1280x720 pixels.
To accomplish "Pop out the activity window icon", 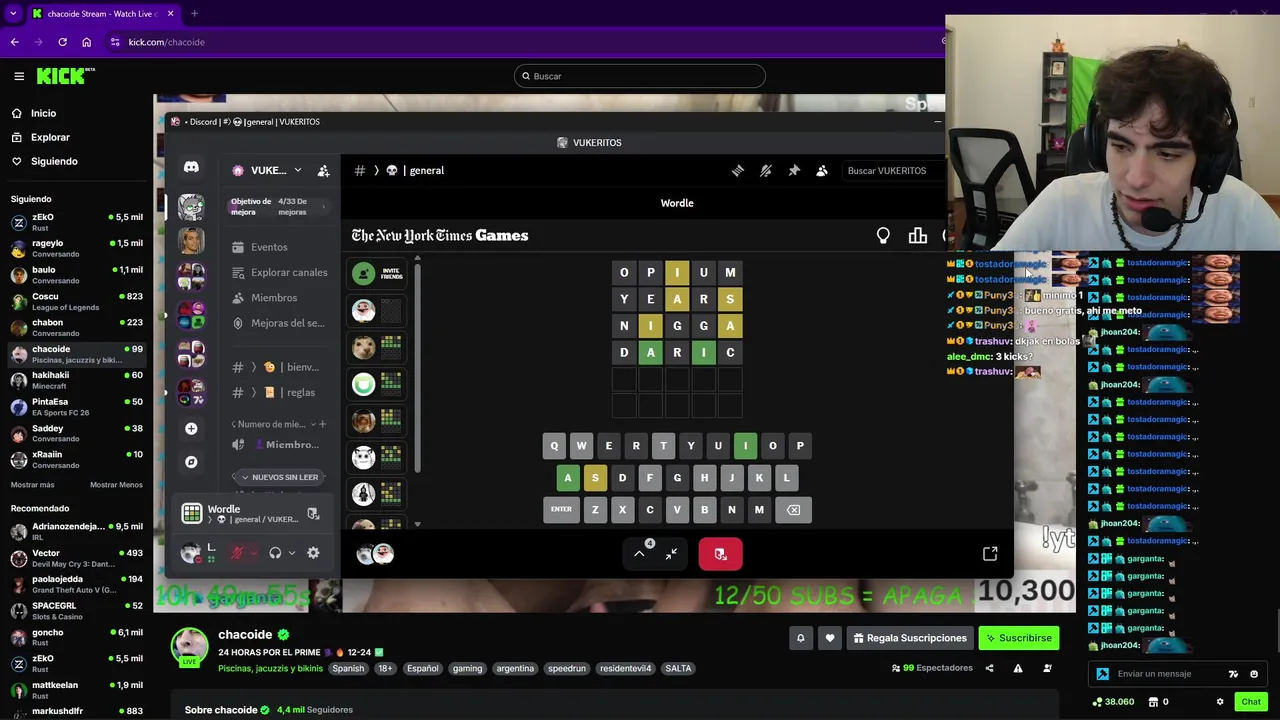I will tap(990, 554).
